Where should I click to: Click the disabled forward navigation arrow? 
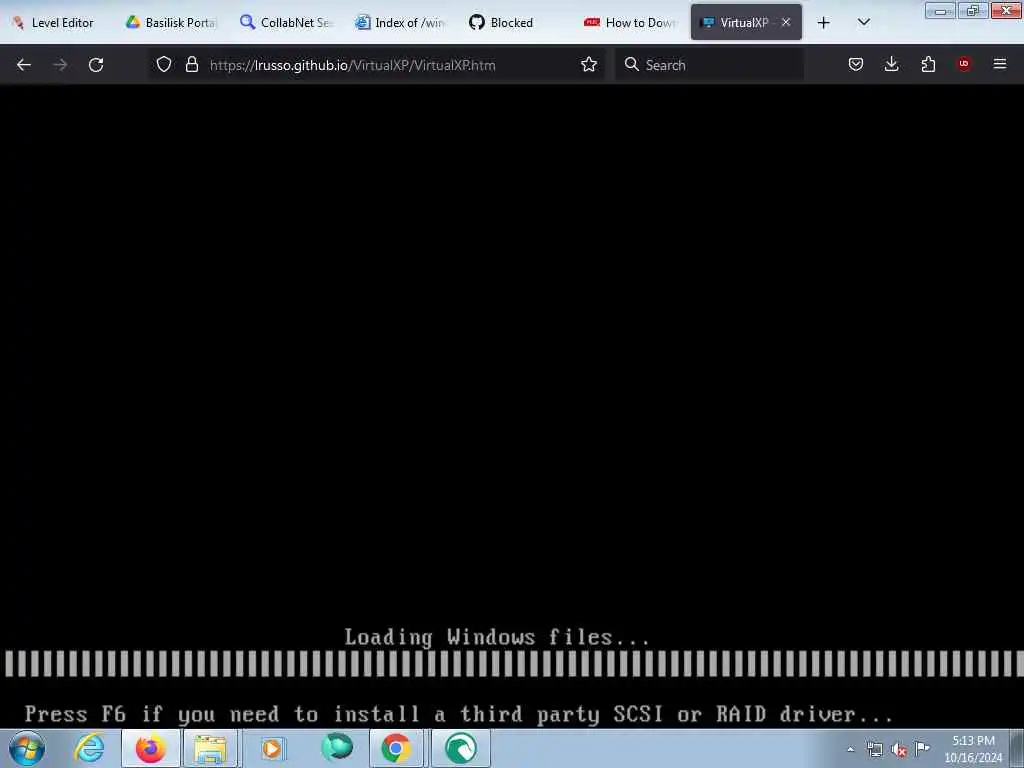pos(60,65)
